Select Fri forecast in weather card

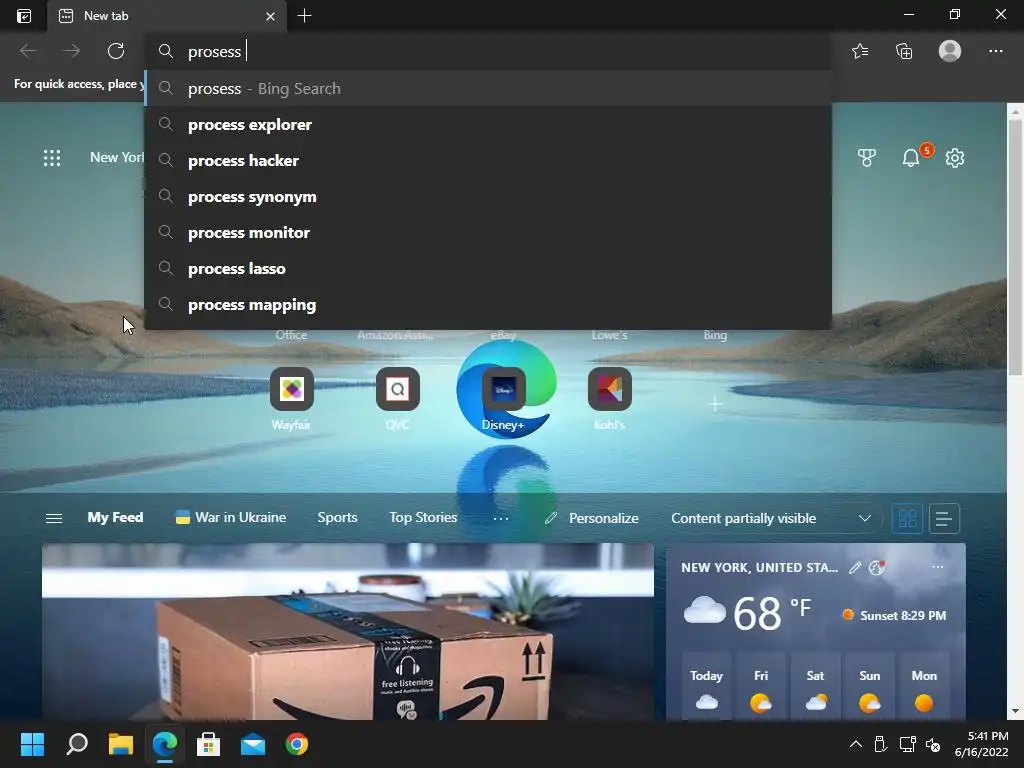coord(761,688)
